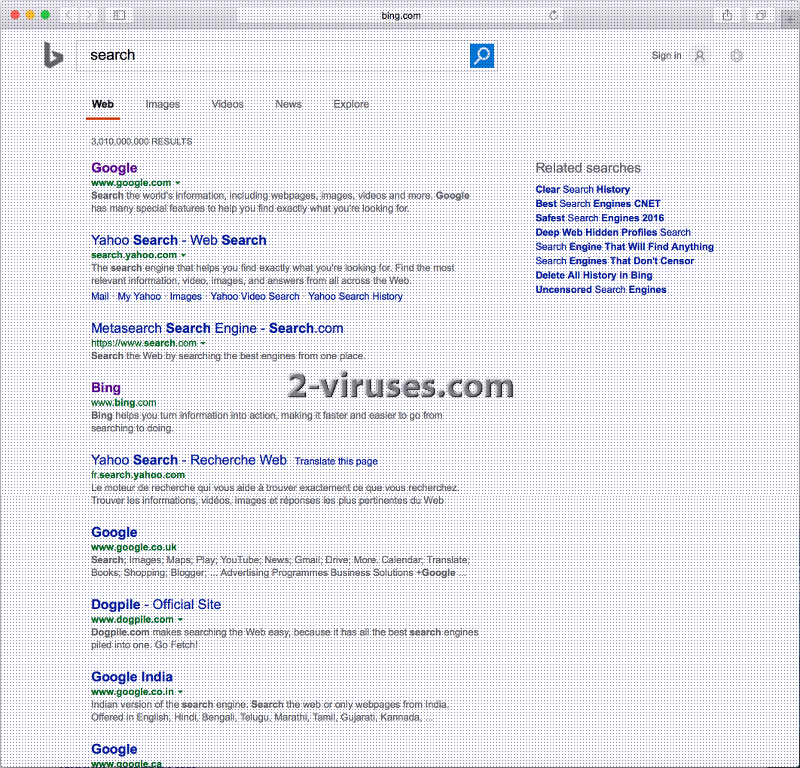Open related search Clear Search History
Image resolution: width=800 pixels, height=768 pixels.
[x=583, y=189]
